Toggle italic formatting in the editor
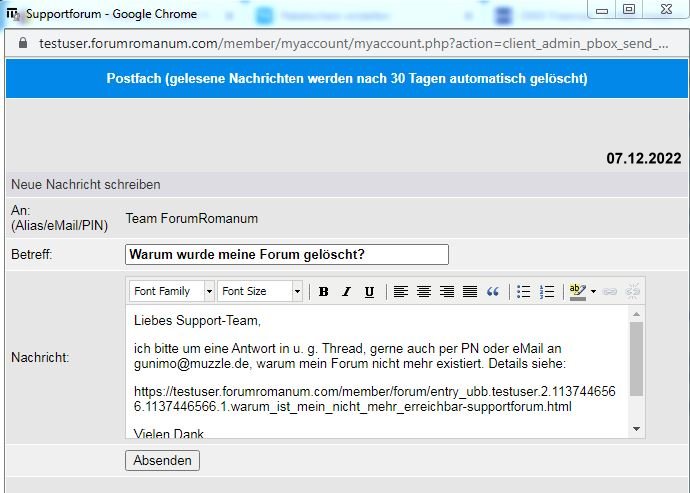Viewport: 690px width, 493px height. [346, 292]
